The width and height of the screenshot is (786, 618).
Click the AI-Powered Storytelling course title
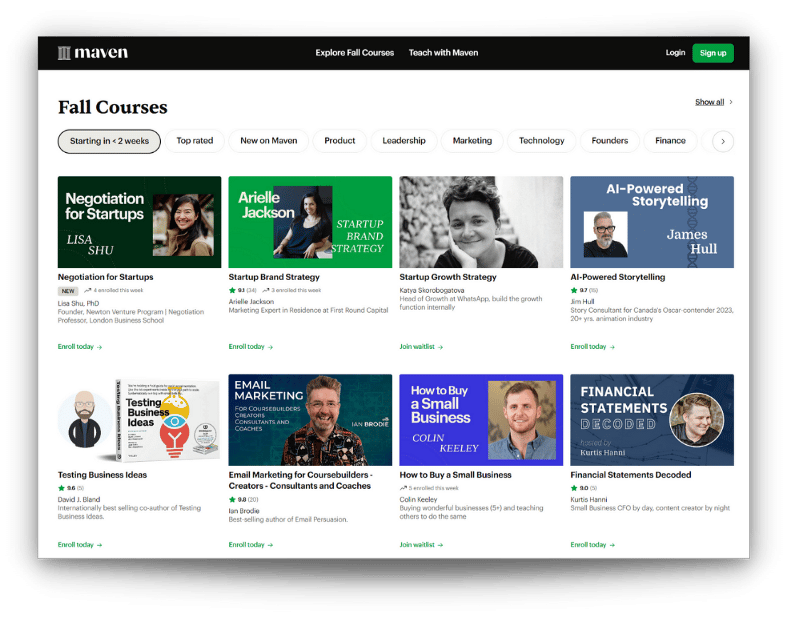(x=618, y=277)
